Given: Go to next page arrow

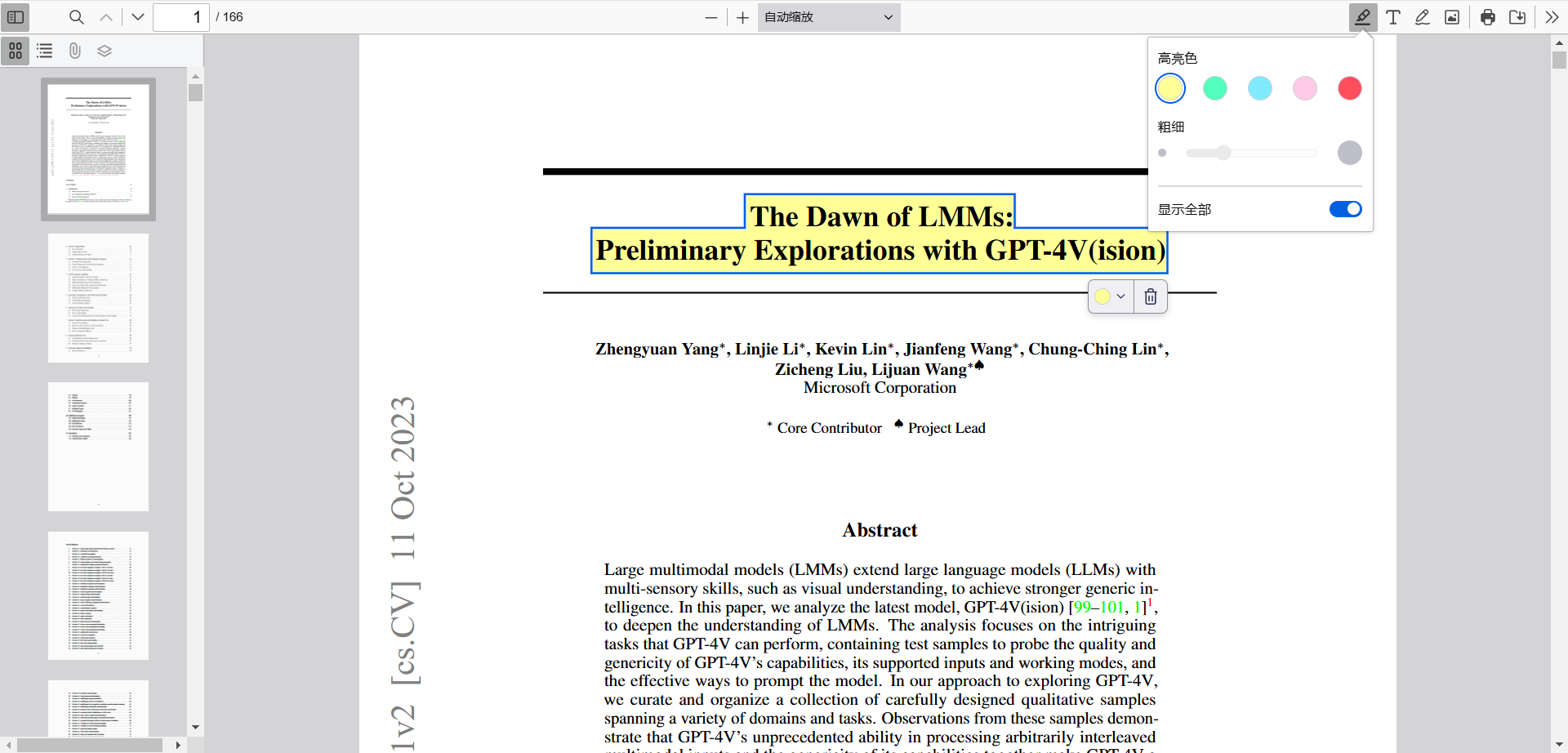Looking at the screenshot, I should tap(138, 17).
